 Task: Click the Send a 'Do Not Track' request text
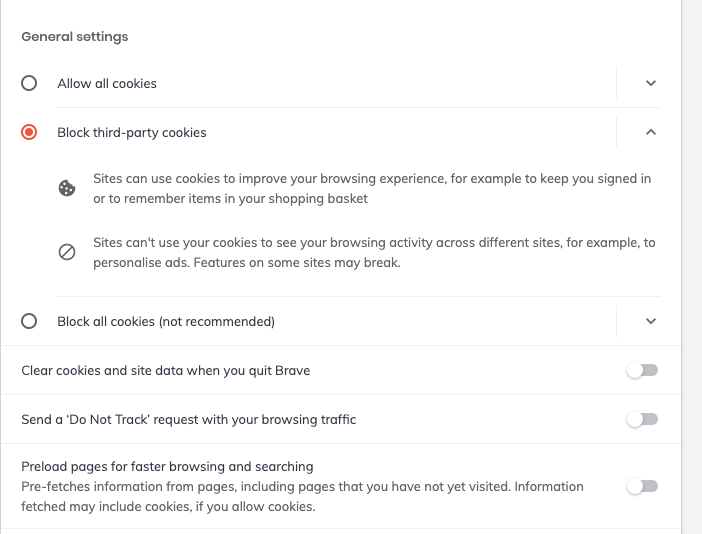click(189, 419)
